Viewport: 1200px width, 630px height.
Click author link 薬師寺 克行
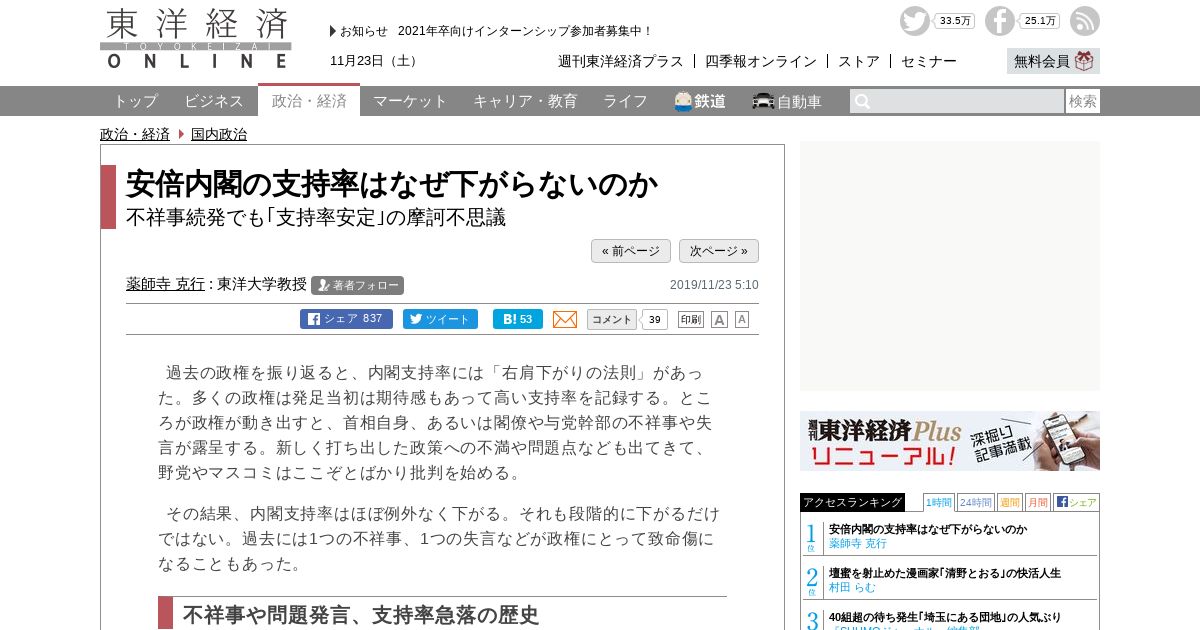tap(165, 284)
